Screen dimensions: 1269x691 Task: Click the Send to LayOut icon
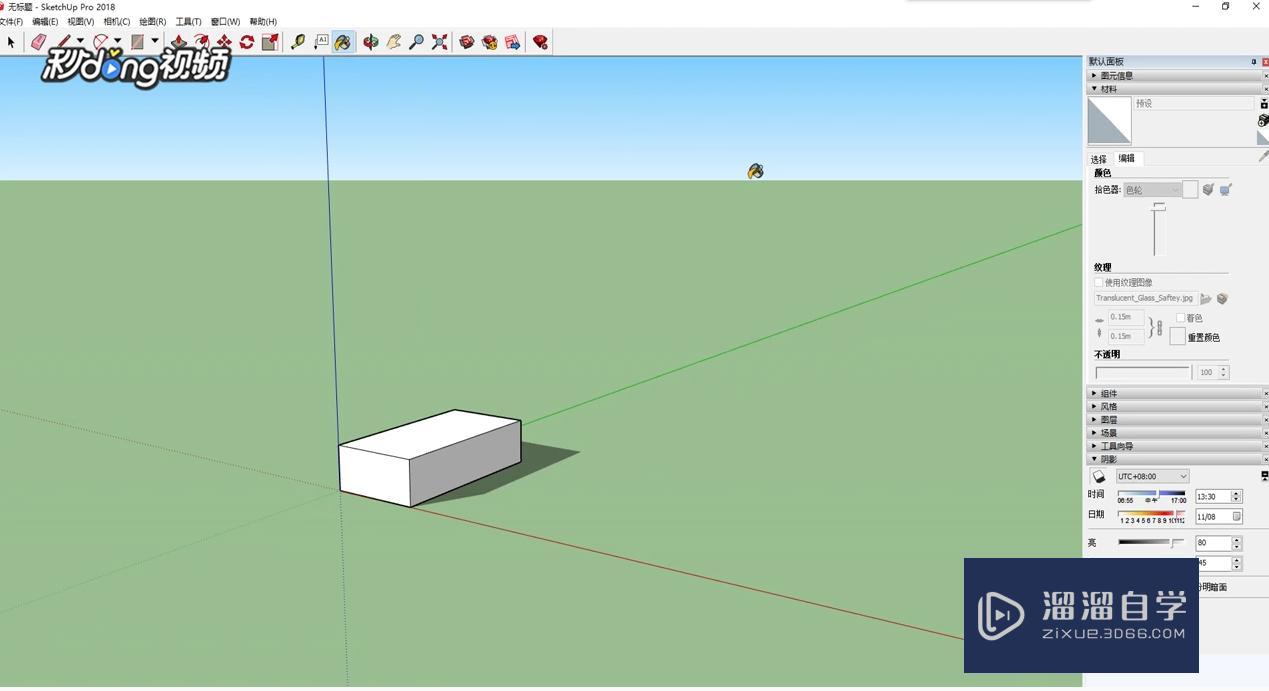pos(512,42)
